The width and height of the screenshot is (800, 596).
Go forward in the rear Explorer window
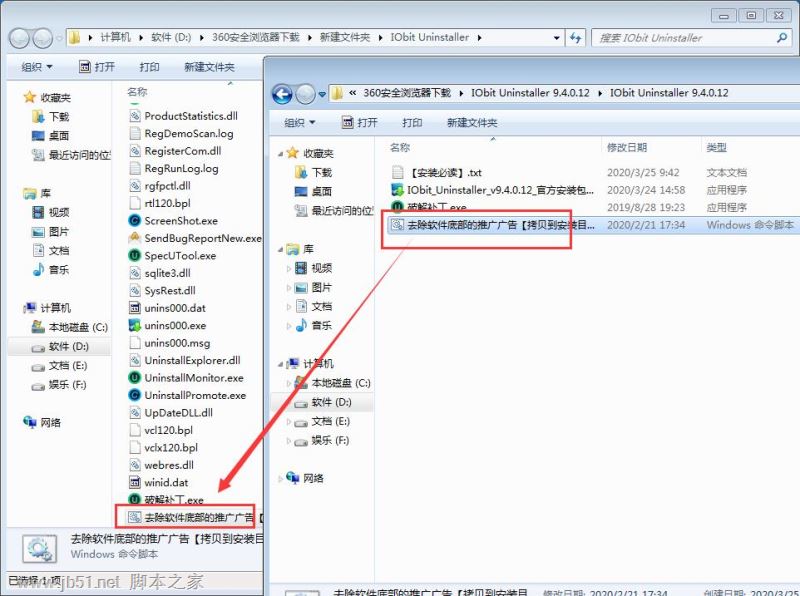coord(43,38)
